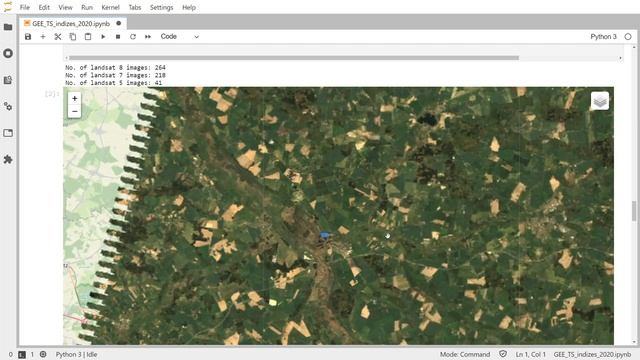Open the Extension Manager puzzle icon
Screen dimensions: 640x360
point(8,160)
